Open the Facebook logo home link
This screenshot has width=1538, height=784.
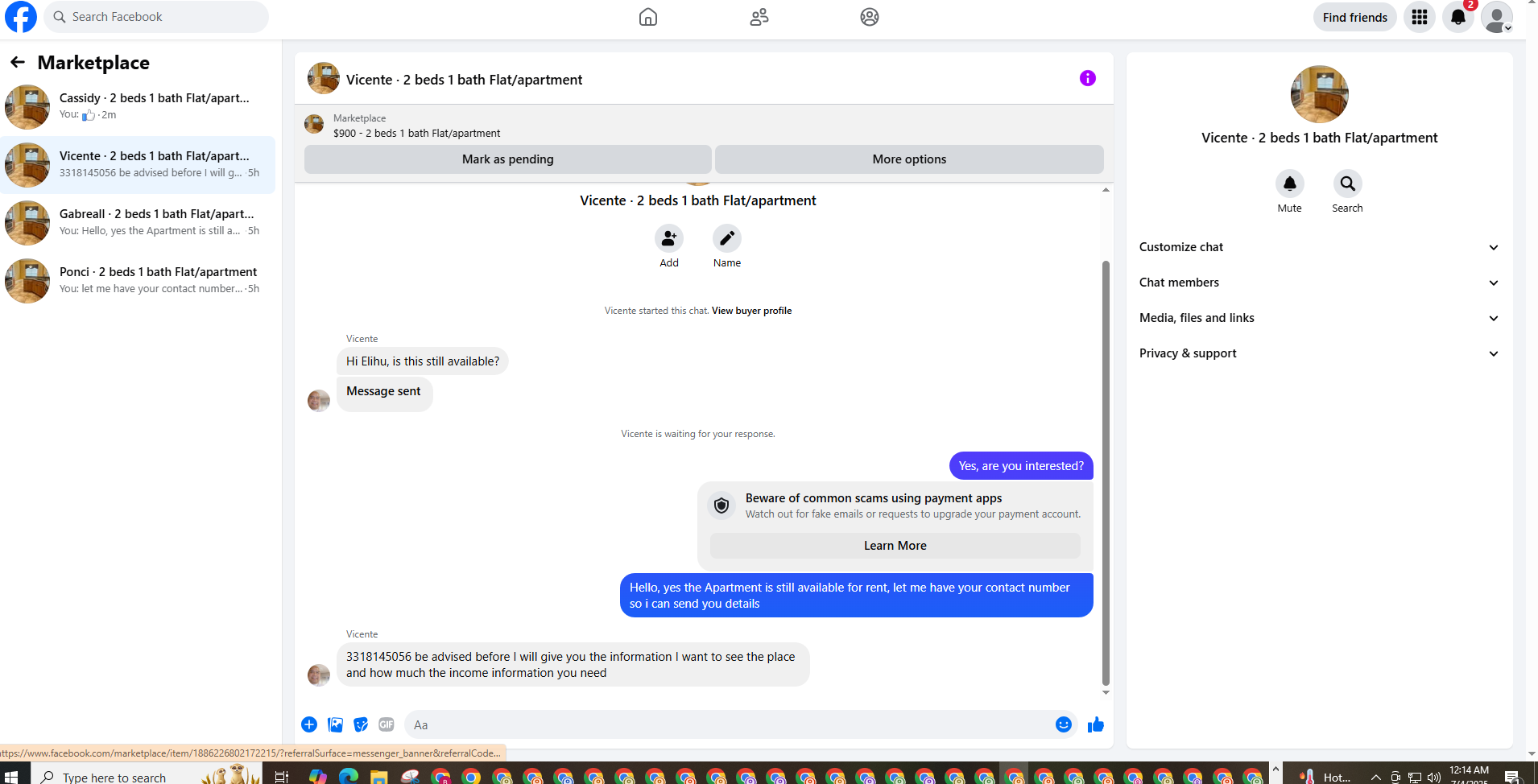coord(21,17)
